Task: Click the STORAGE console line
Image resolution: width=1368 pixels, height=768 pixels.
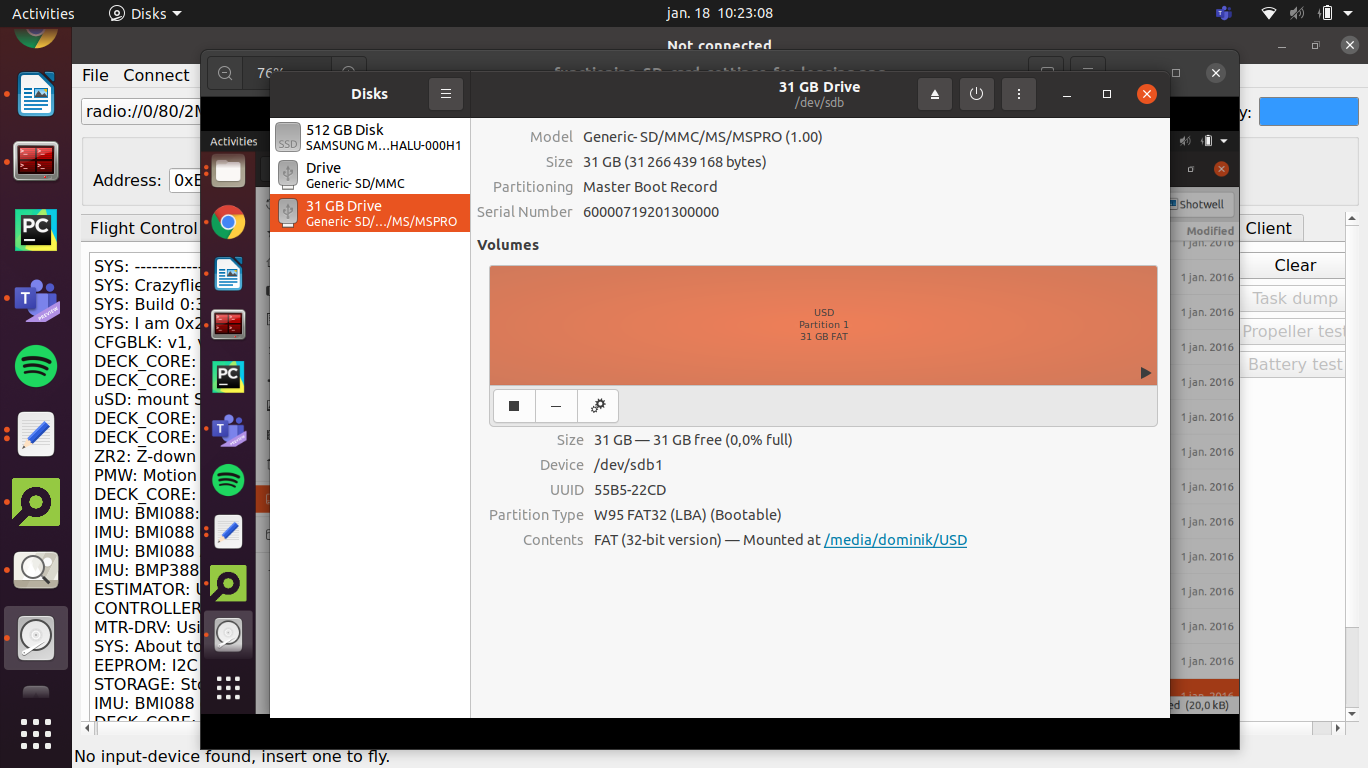Action: [x=145, y=684]
